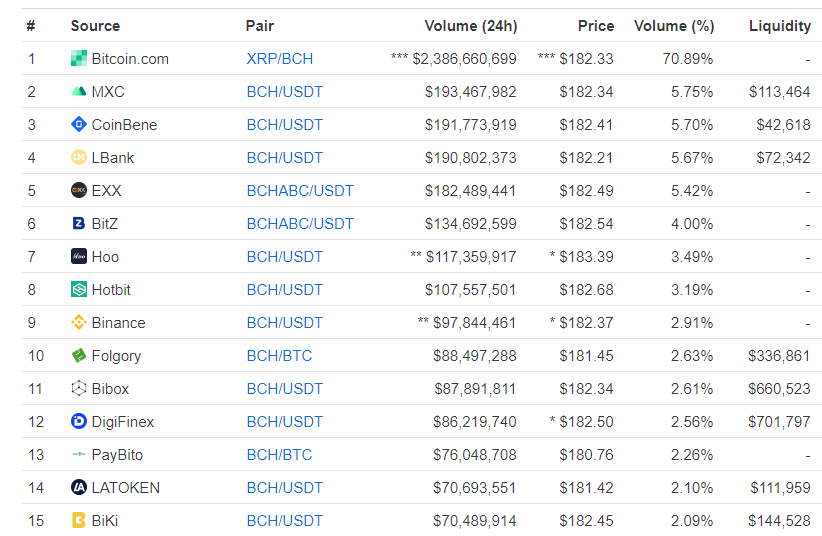Click the Folgory source name
The width and height of the screenshot is (822, 536).
tap(116, 356)
